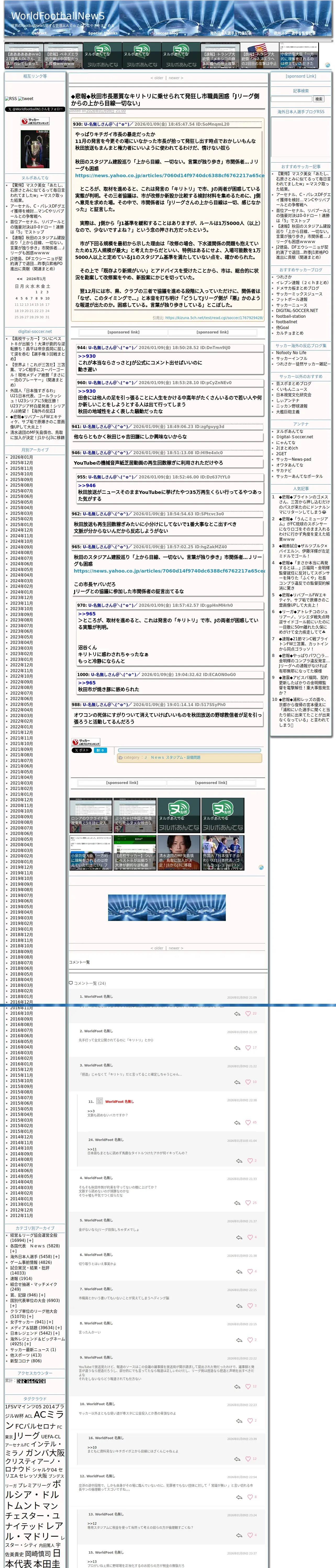Open the RSS feed icon in sidebar
This screenshot has width=336, height=1568.
click(x=11, y=98)
